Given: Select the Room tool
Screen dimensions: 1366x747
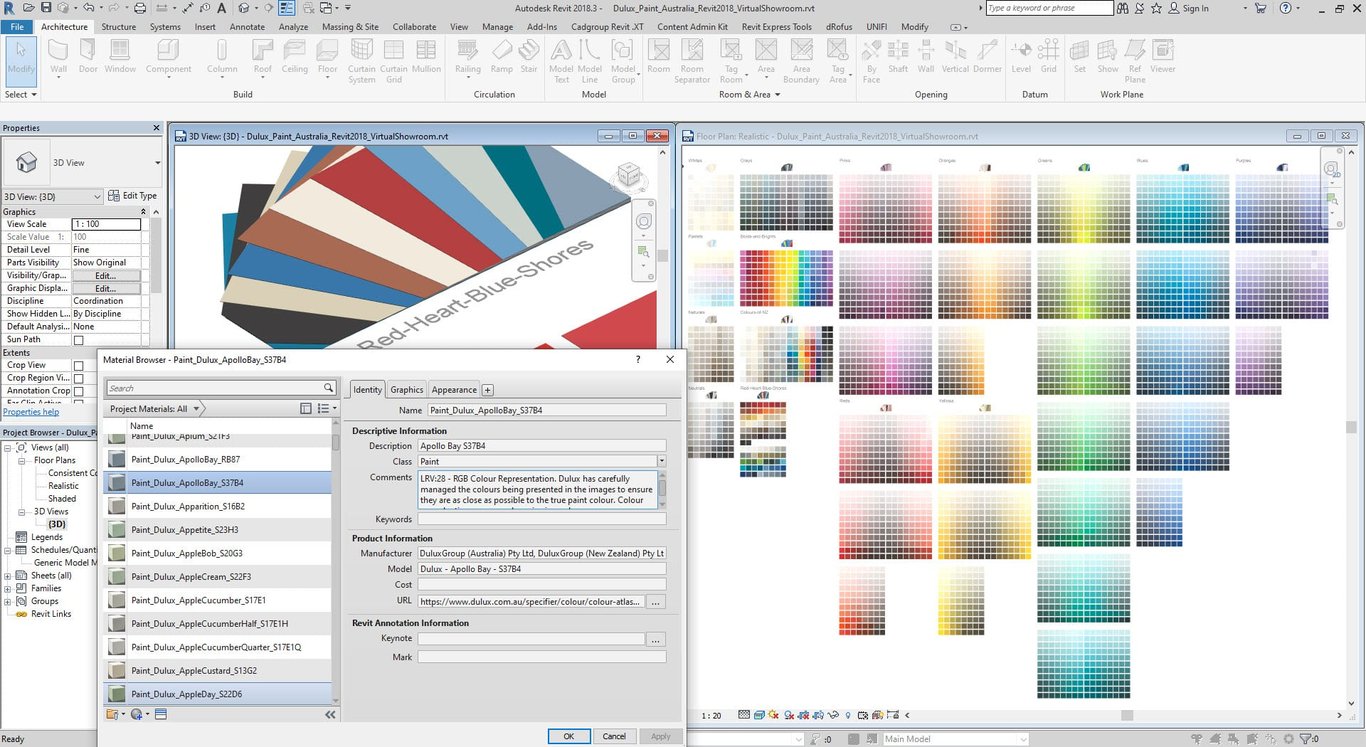Looking at the screenshot, I should pyautogui.click(x=658, y=58).
